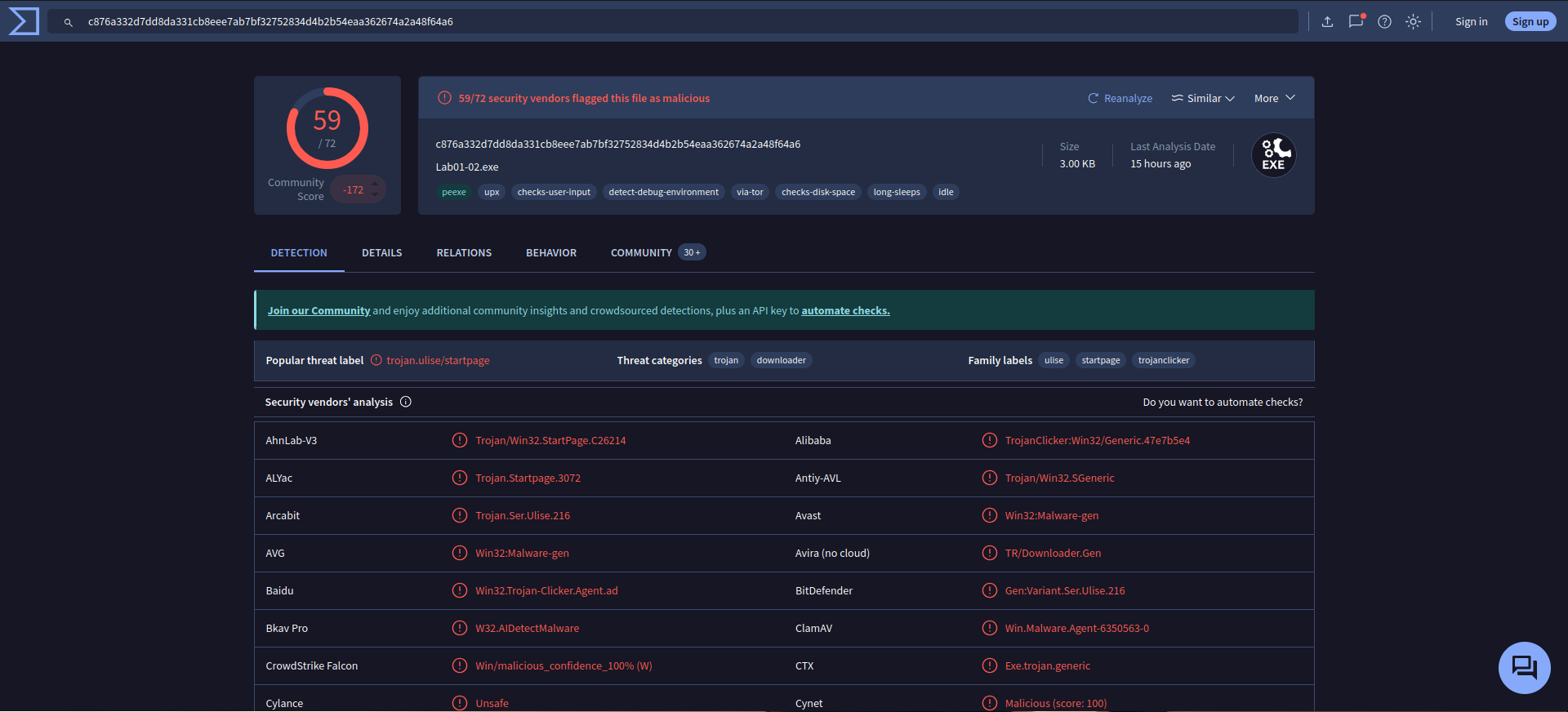Click the warning icon in the AVG row

point(460,553)
